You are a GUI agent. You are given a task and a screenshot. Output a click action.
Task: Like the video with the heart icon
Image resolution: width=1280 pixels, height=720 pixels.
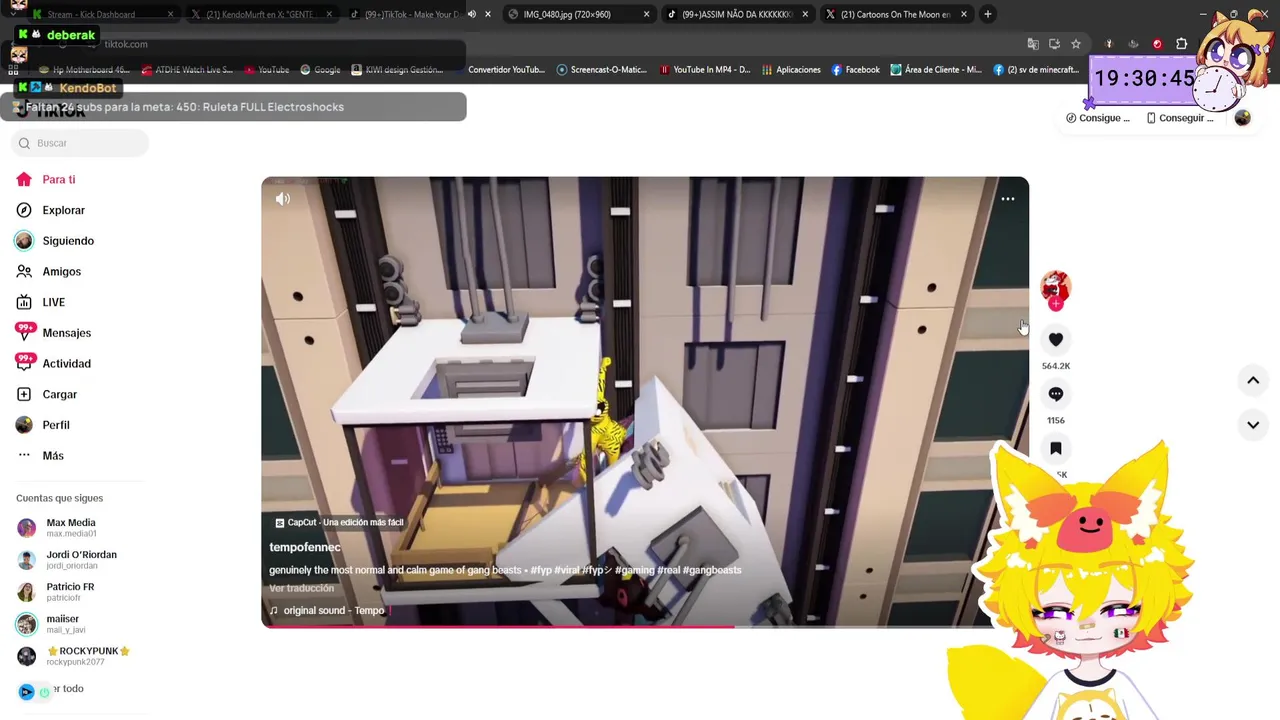click(x=1056, y=340)
